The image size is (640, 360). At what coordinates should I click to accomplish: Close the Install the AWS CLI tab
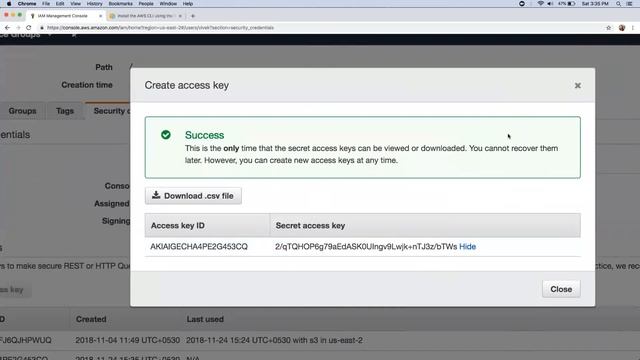point(180,16)
